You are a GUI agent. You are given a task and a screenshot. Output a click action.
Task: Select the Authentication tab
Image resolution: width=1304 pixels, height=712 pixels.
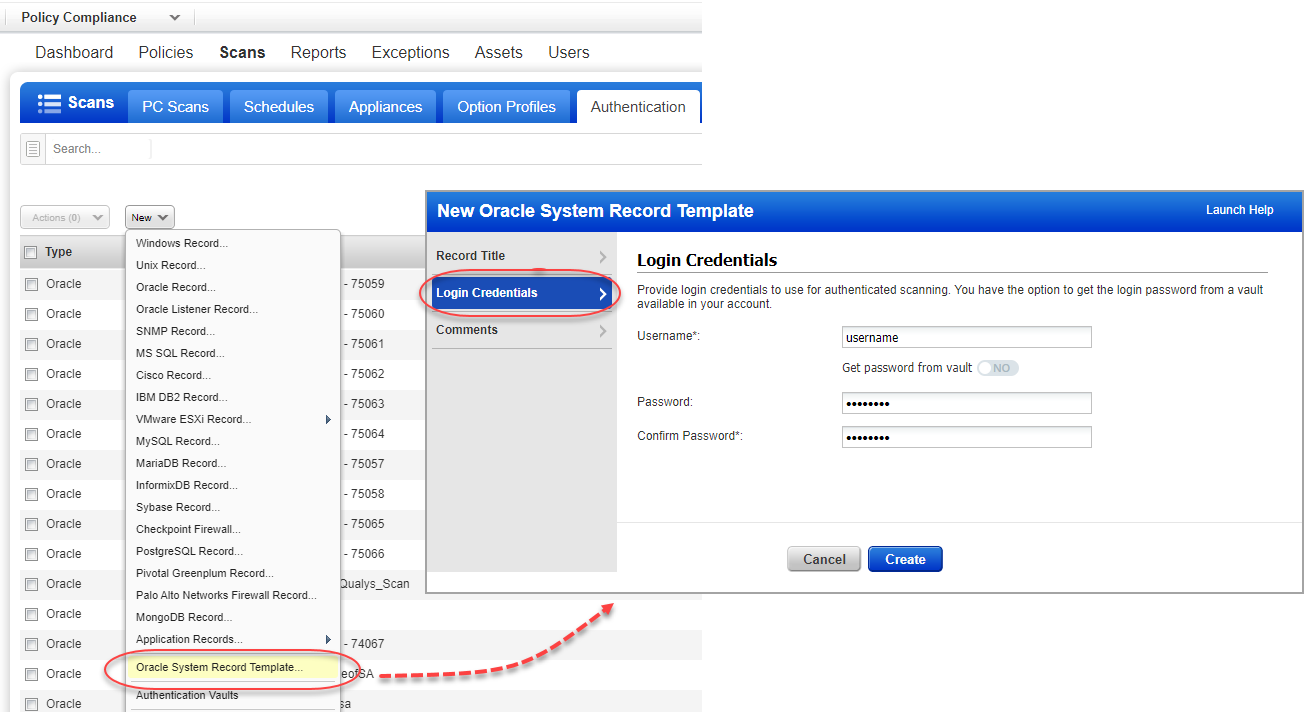tap(638, 107)
